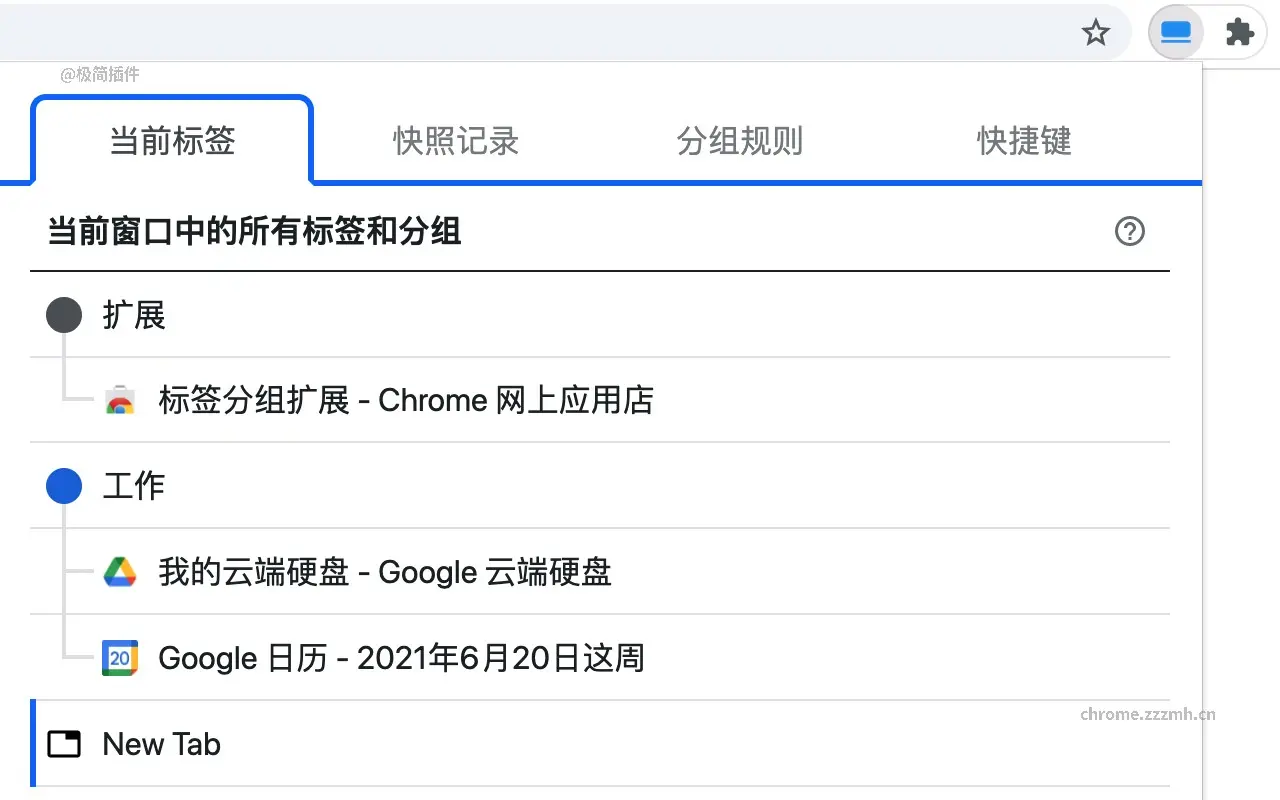
Task: Expand the 当前窗口中的所有标签和分组 header
Action: pos(254,231)
